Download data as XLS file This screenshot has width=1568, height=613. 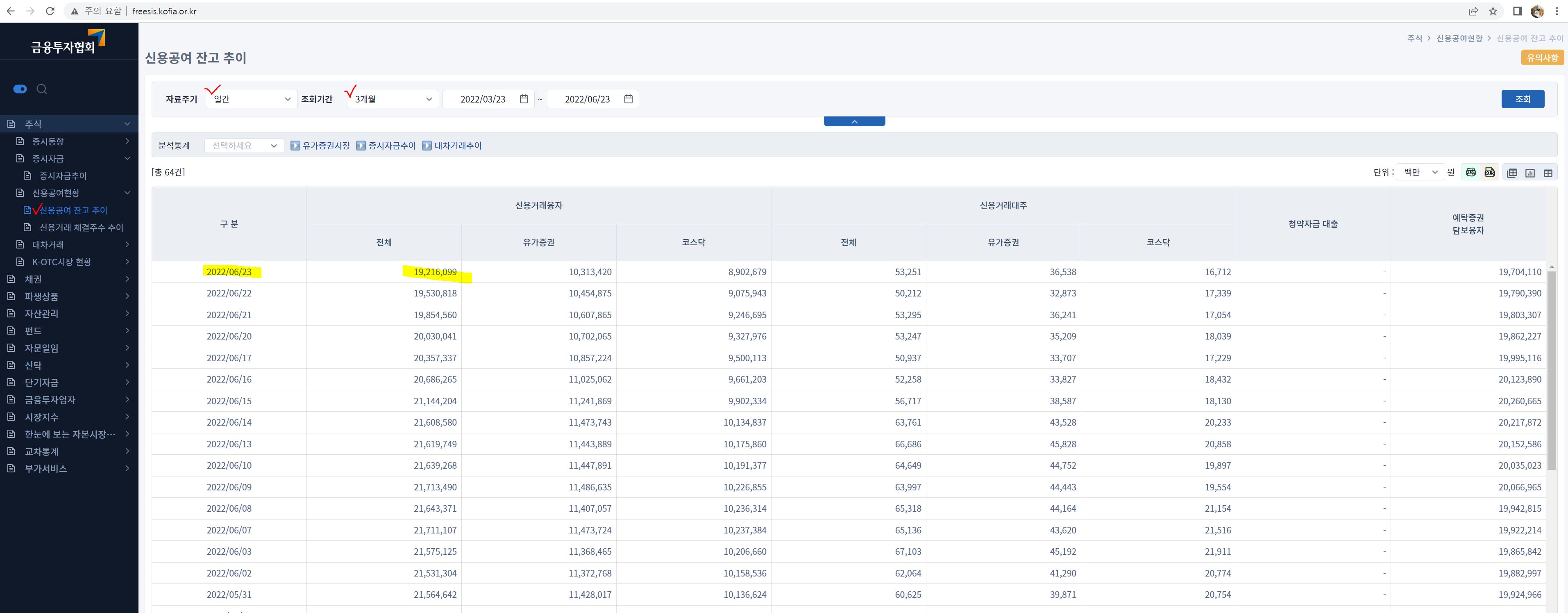click(x=1489, y=173)
